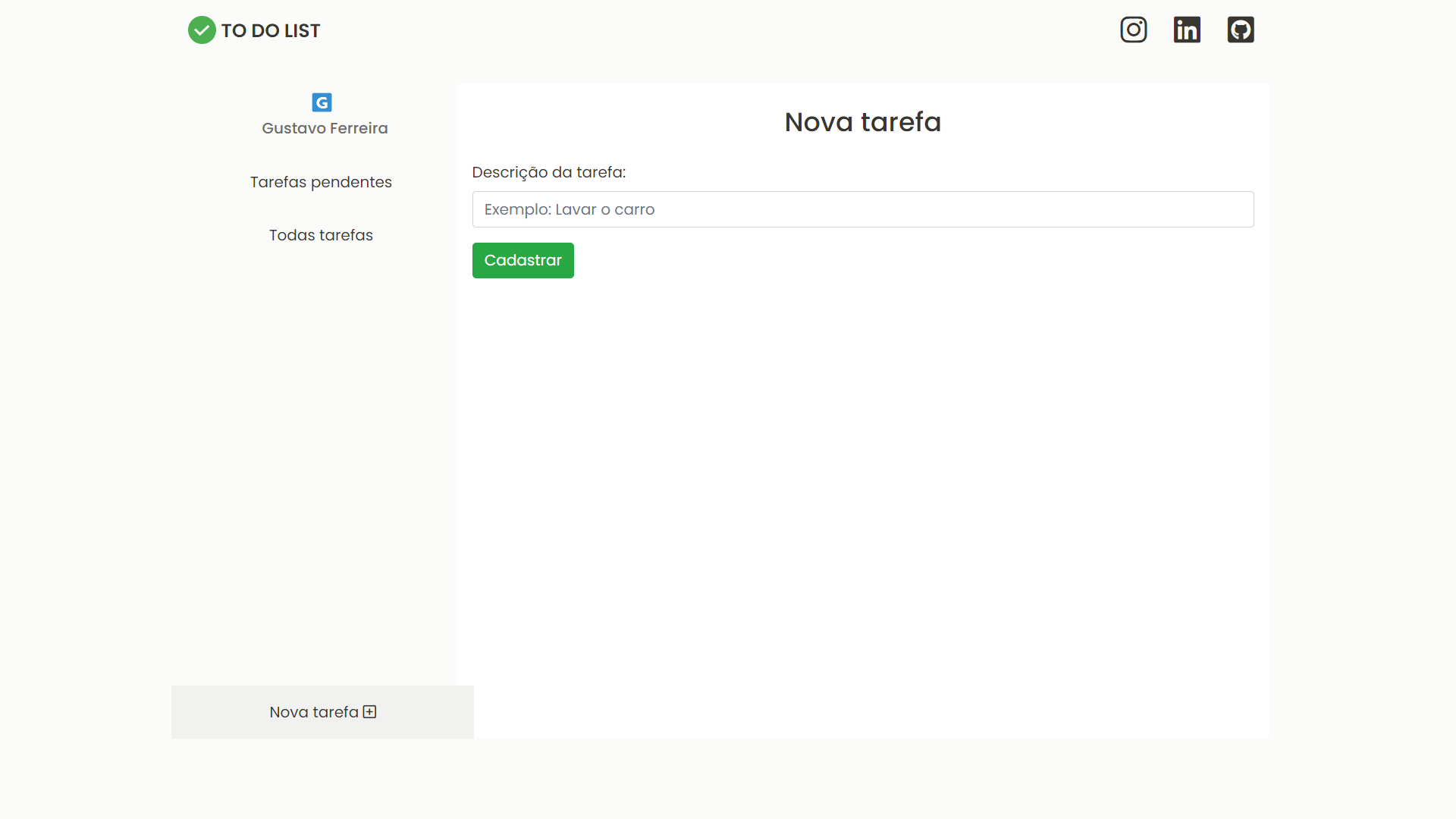Select the Nova tarefa sidebar item

coord(322,712)
